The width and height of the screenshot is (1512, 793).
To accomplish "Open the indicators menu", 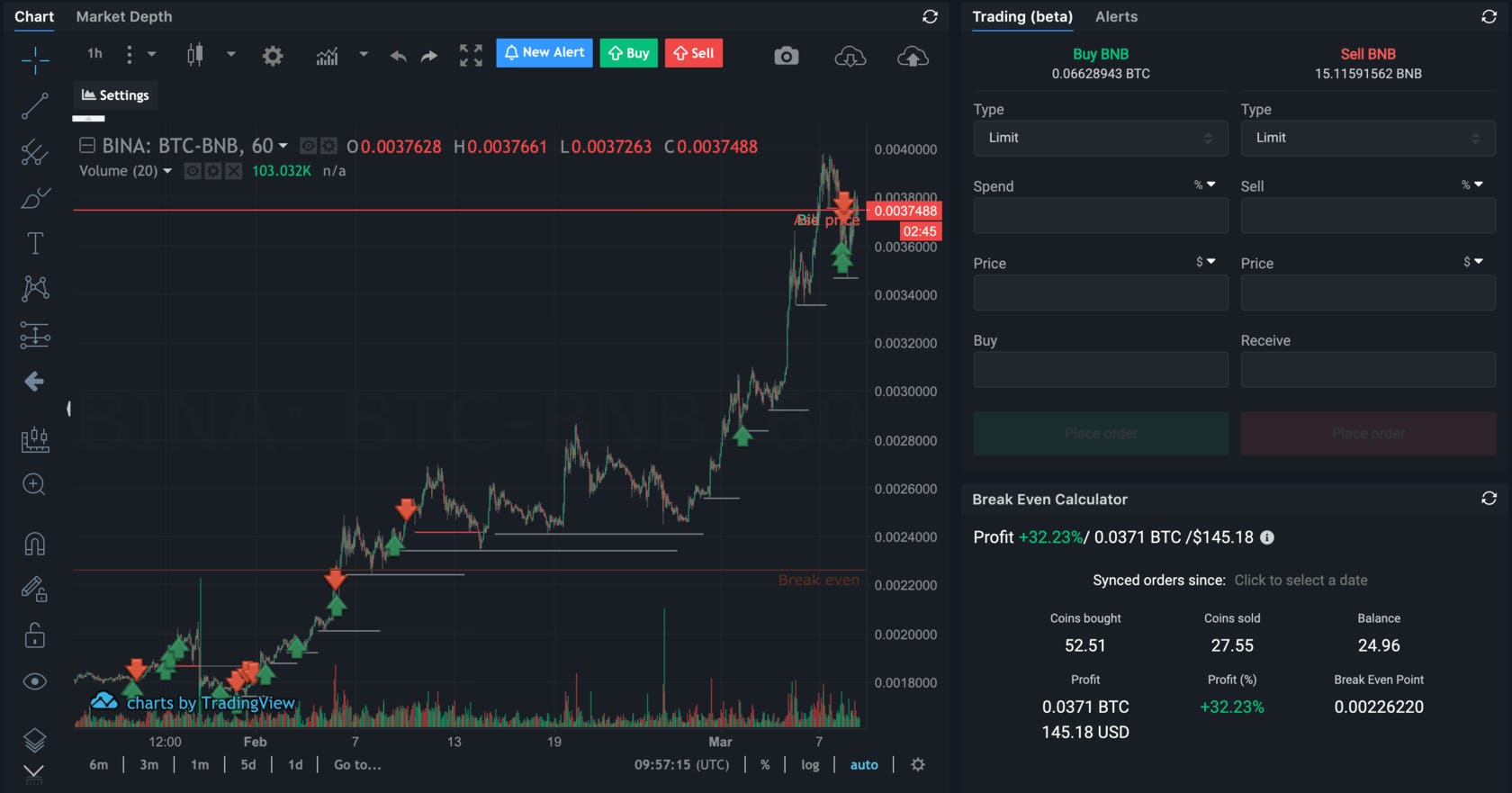I will pyautogui.click(x=328, y=56).
